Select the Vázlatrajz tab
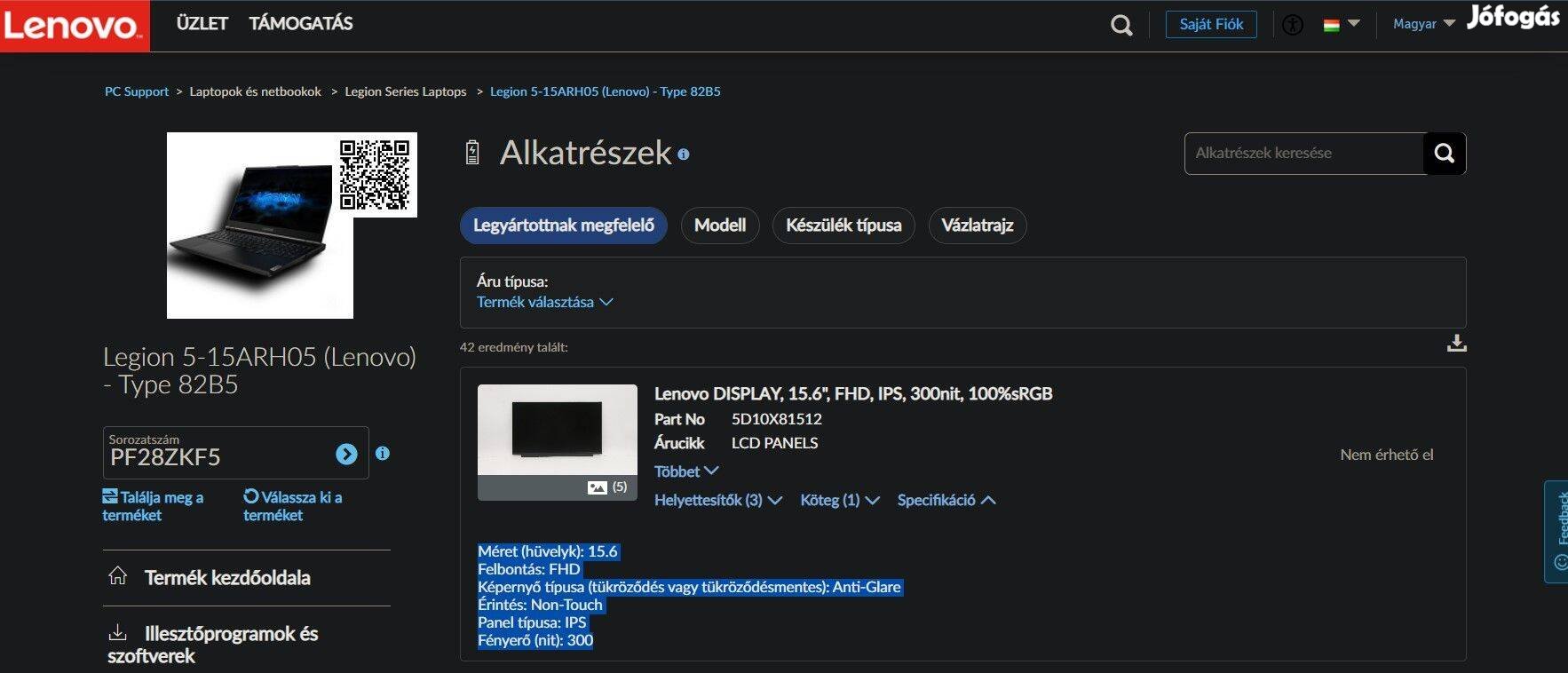 pyautogui.click(x=978, y=226)
